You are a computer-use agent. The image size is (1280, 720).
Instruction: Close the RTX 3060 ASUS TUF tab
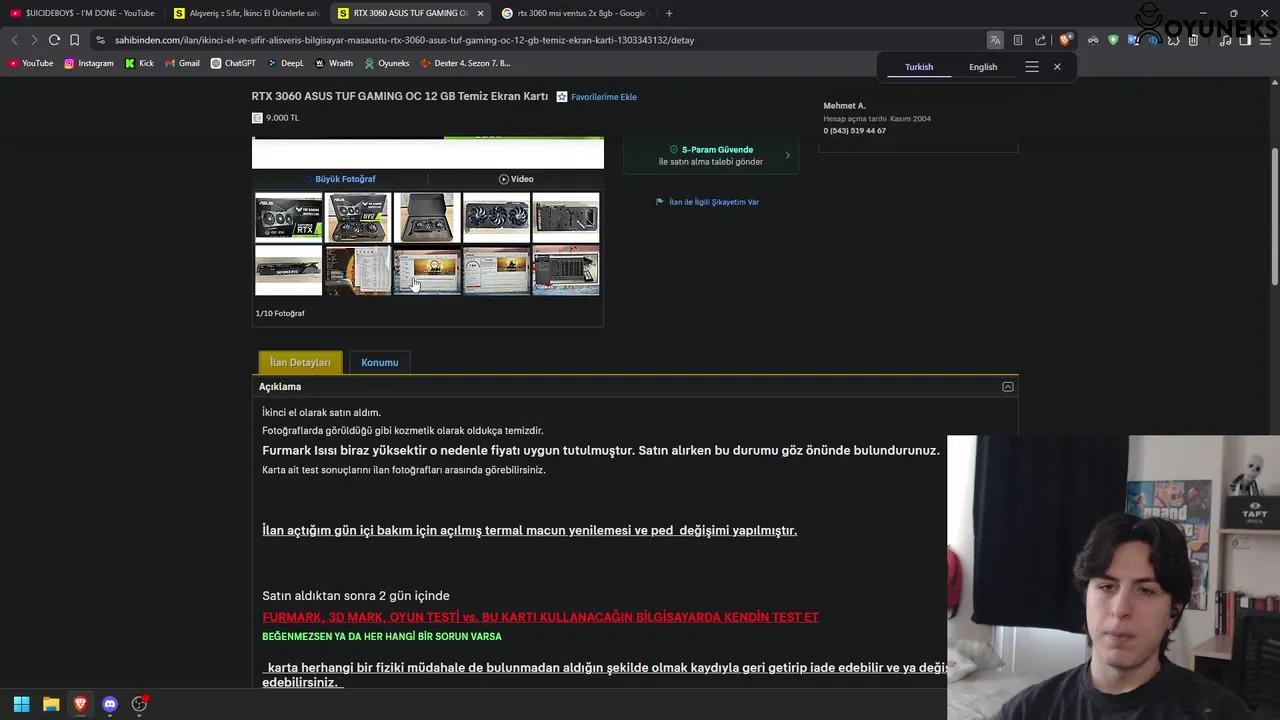481,13
